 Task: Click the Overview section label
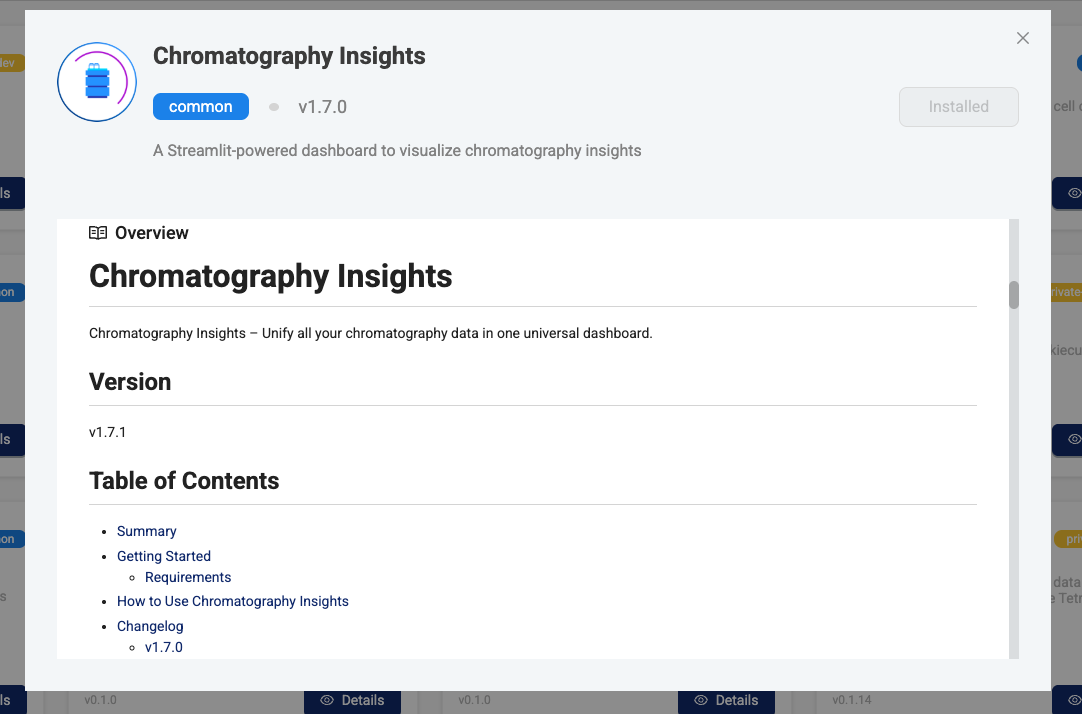point(152,233)
